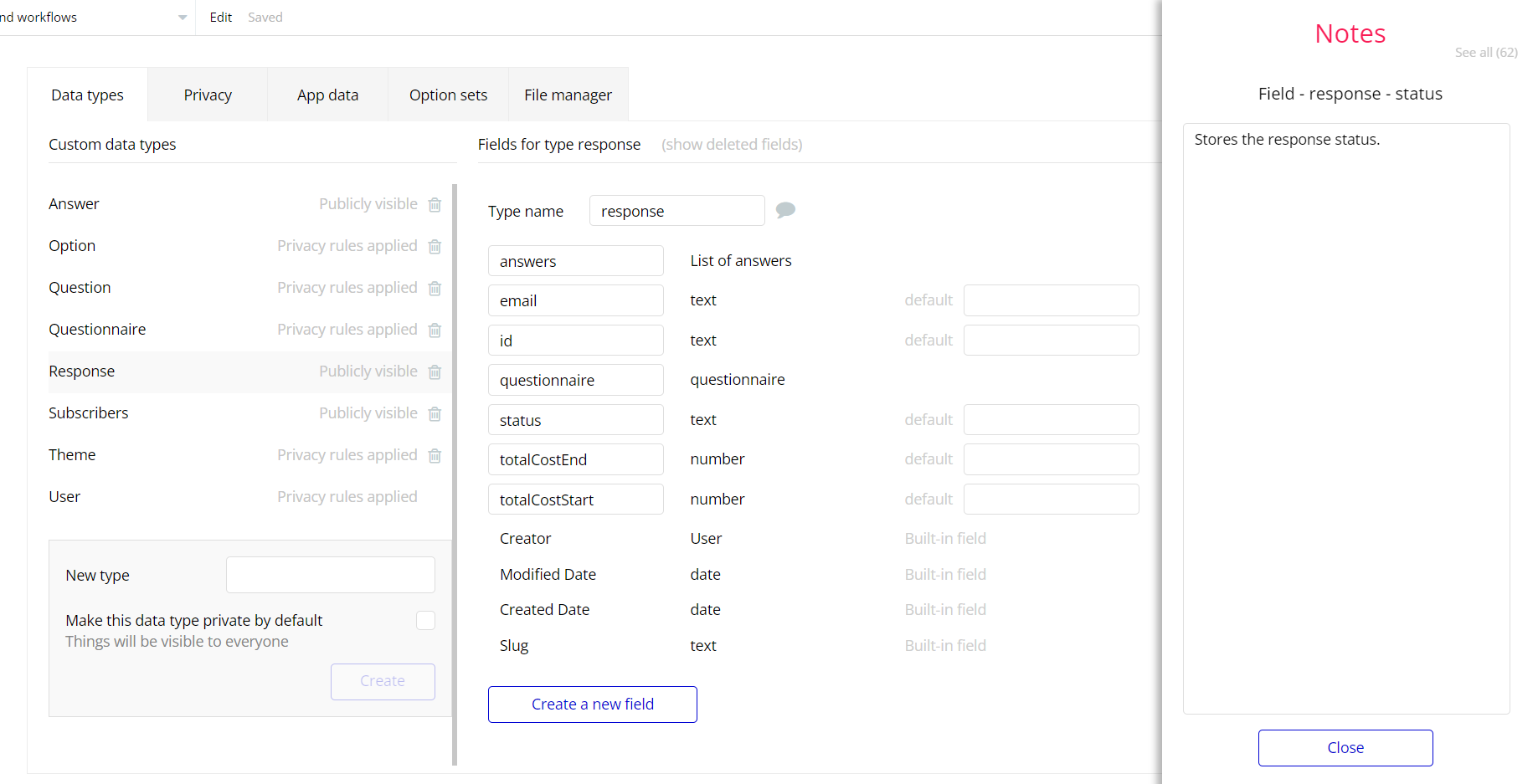Remove Subscribers type using trash icon
1538x784 pixels.
click(x=435, y=414)
